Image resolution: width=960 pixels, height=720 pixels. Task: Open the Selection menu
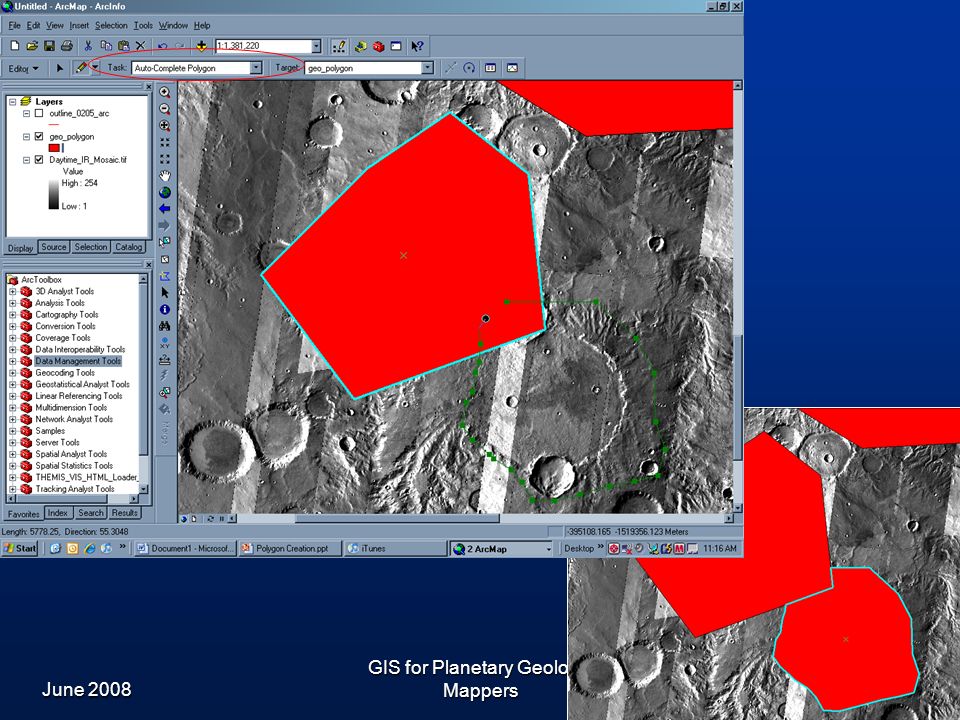[111, 25]
